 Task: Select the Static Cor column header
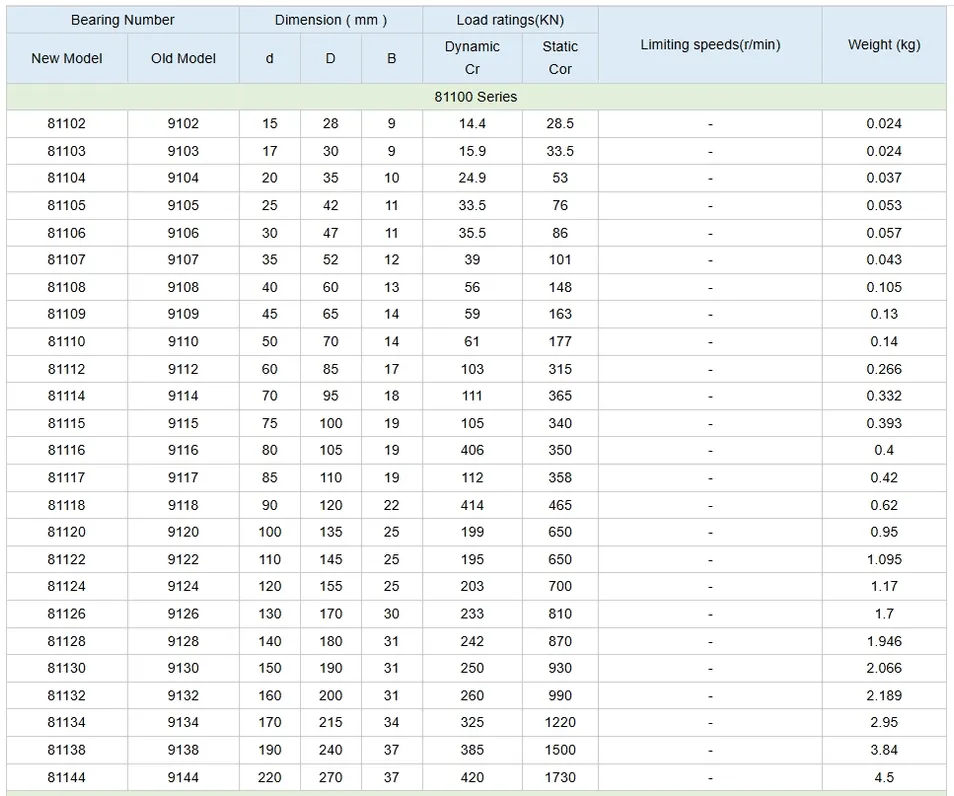click(560, 58)
